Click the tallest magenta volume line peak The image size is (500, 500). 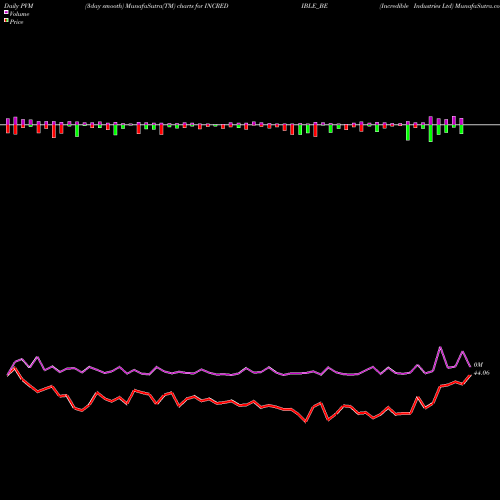click(x=440, y=348)
